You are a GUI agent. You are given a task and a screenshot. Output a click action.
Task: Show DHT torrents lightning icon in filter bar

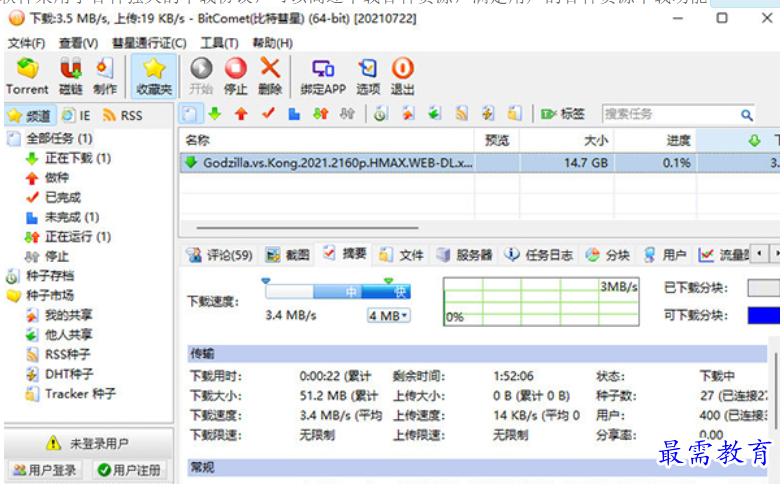coord(488,114)
